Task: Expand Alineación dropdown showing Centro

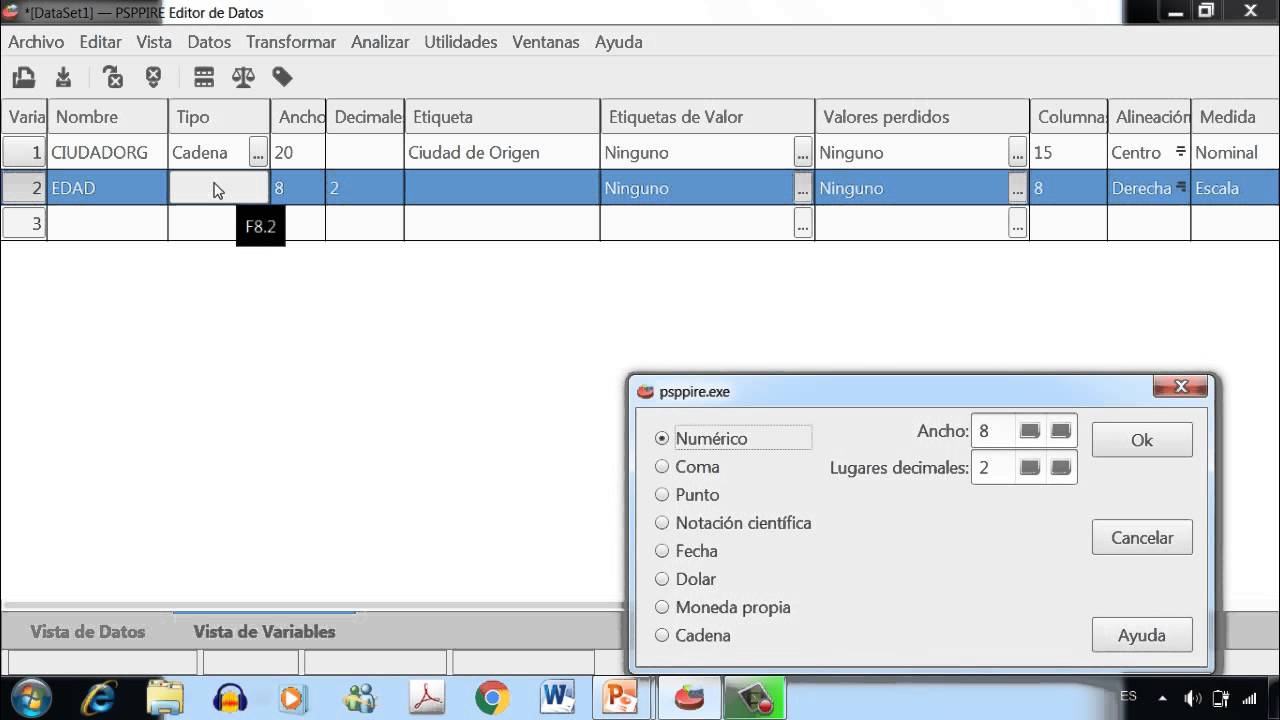Action: pyautogui.click(x=1180, y=152)
